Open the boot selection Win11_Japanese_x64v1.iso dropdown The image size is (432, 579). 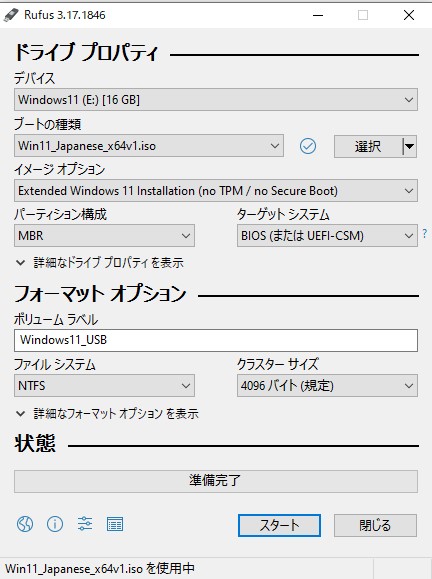(149, 146)
